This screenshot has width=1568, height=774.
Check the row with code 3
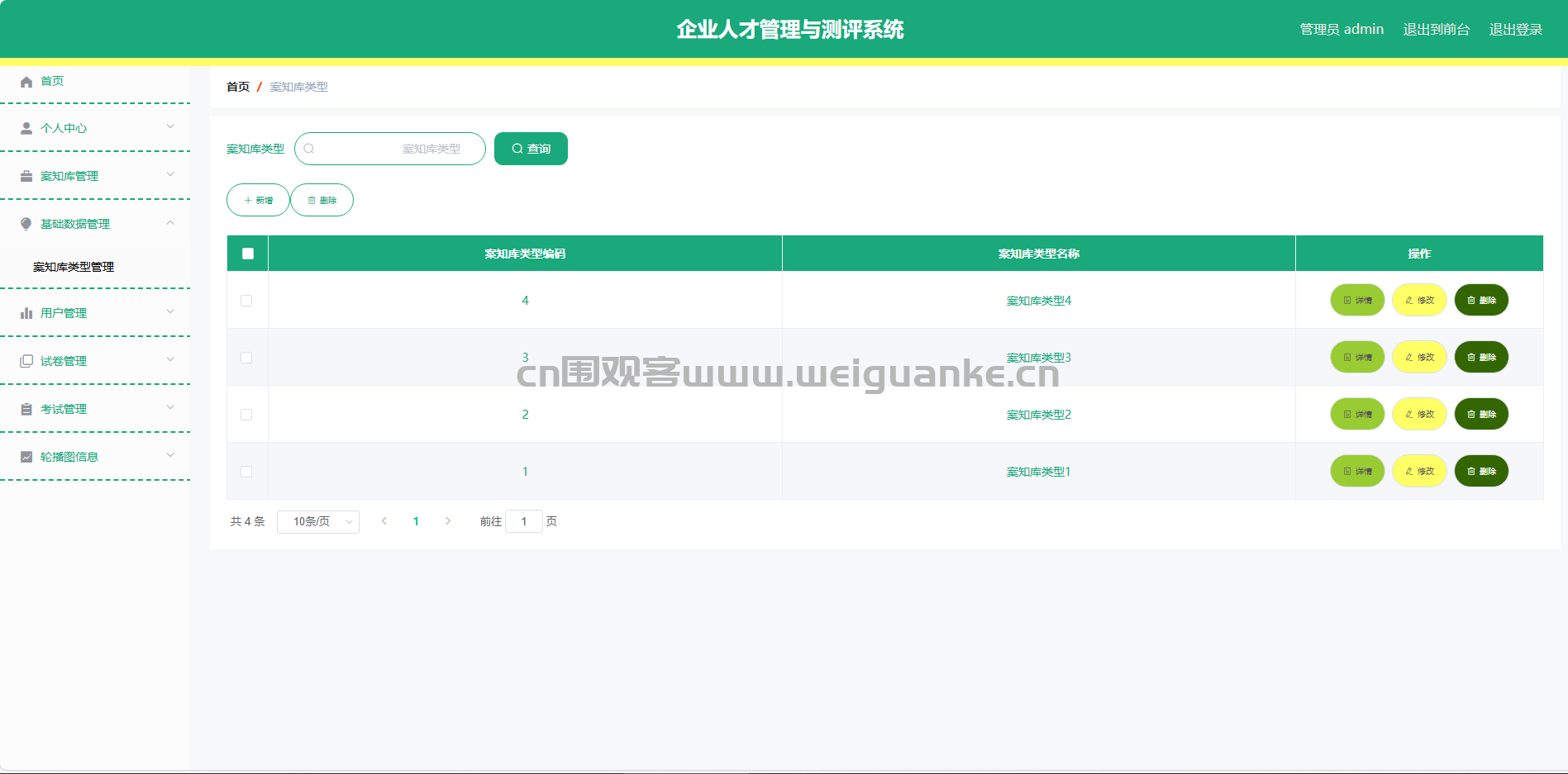tap(246, 358)
